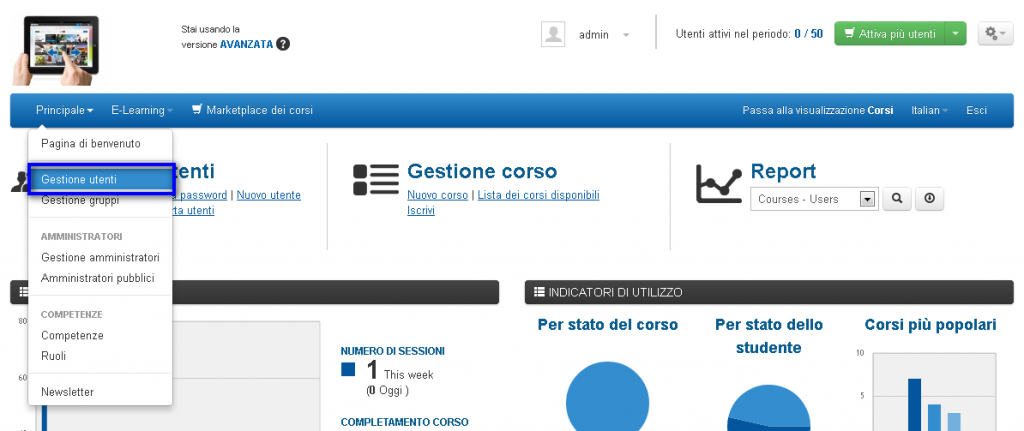Select Gestione utenti menu item

tap(100, 180)
